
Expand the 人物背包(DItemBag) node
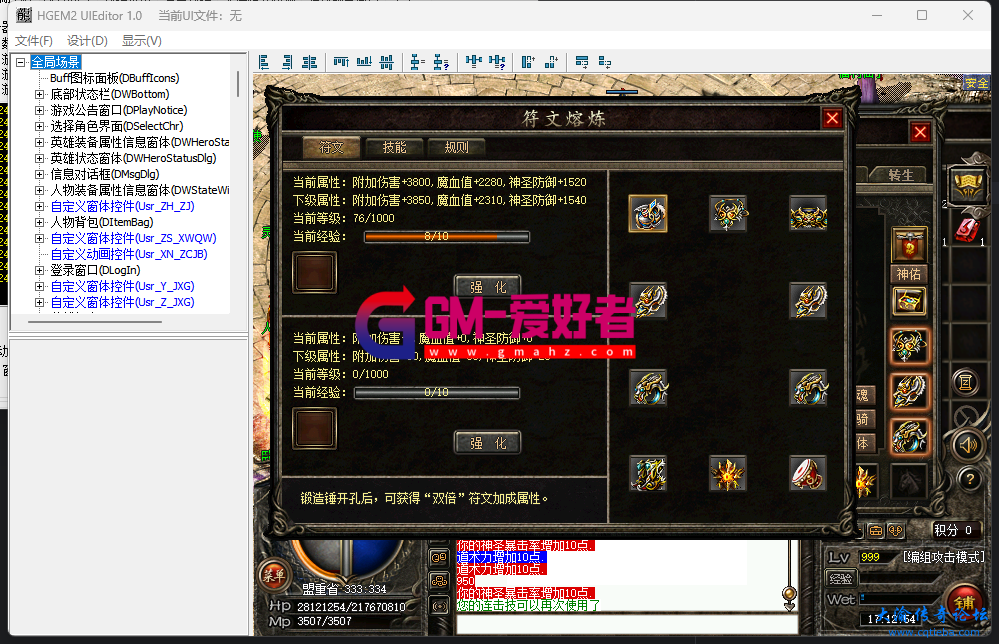[40, 222]
